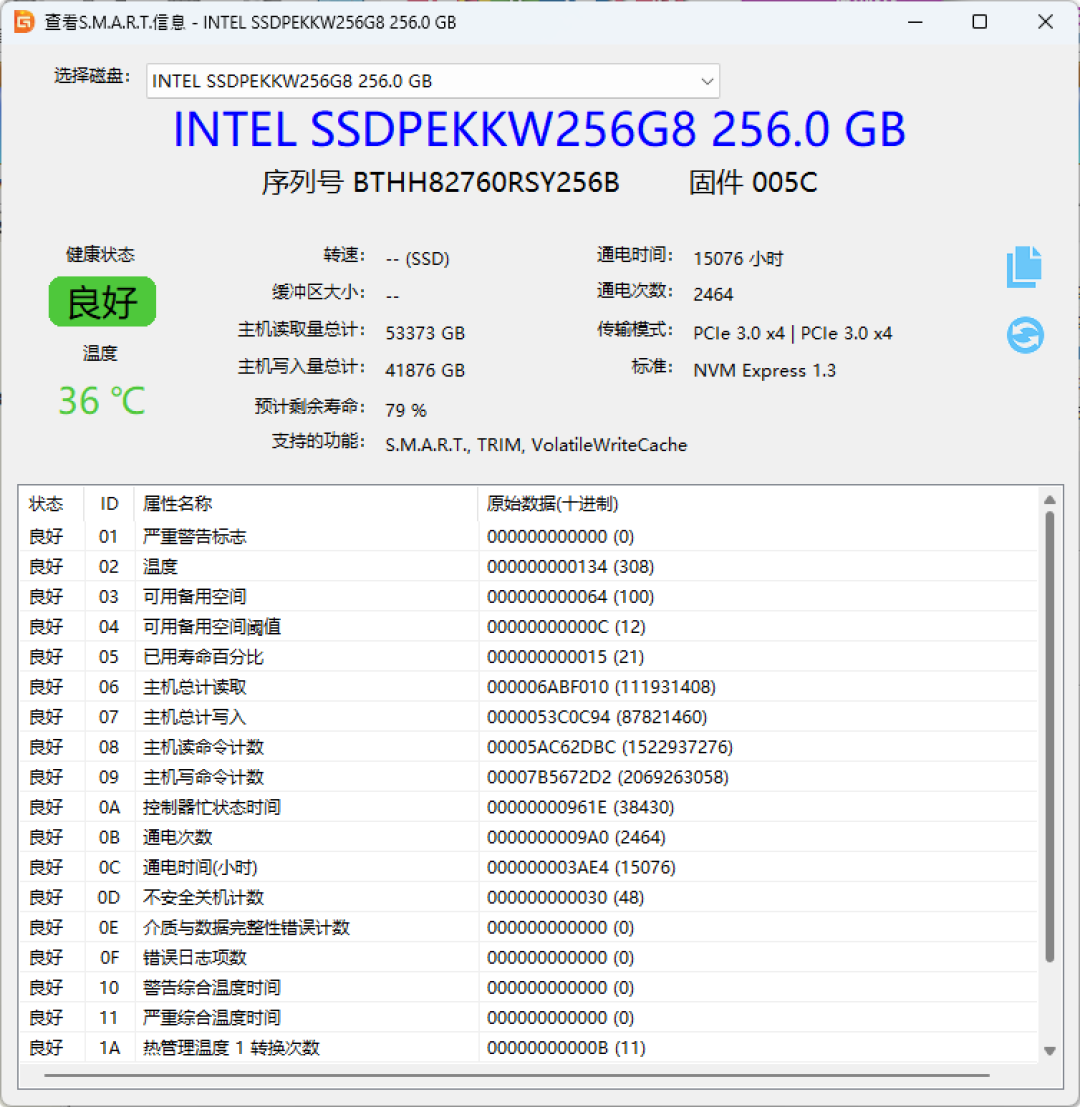Click the vertical scrollbar thumb
The image size is (1080, 1107).
(x=1050, y=737)
